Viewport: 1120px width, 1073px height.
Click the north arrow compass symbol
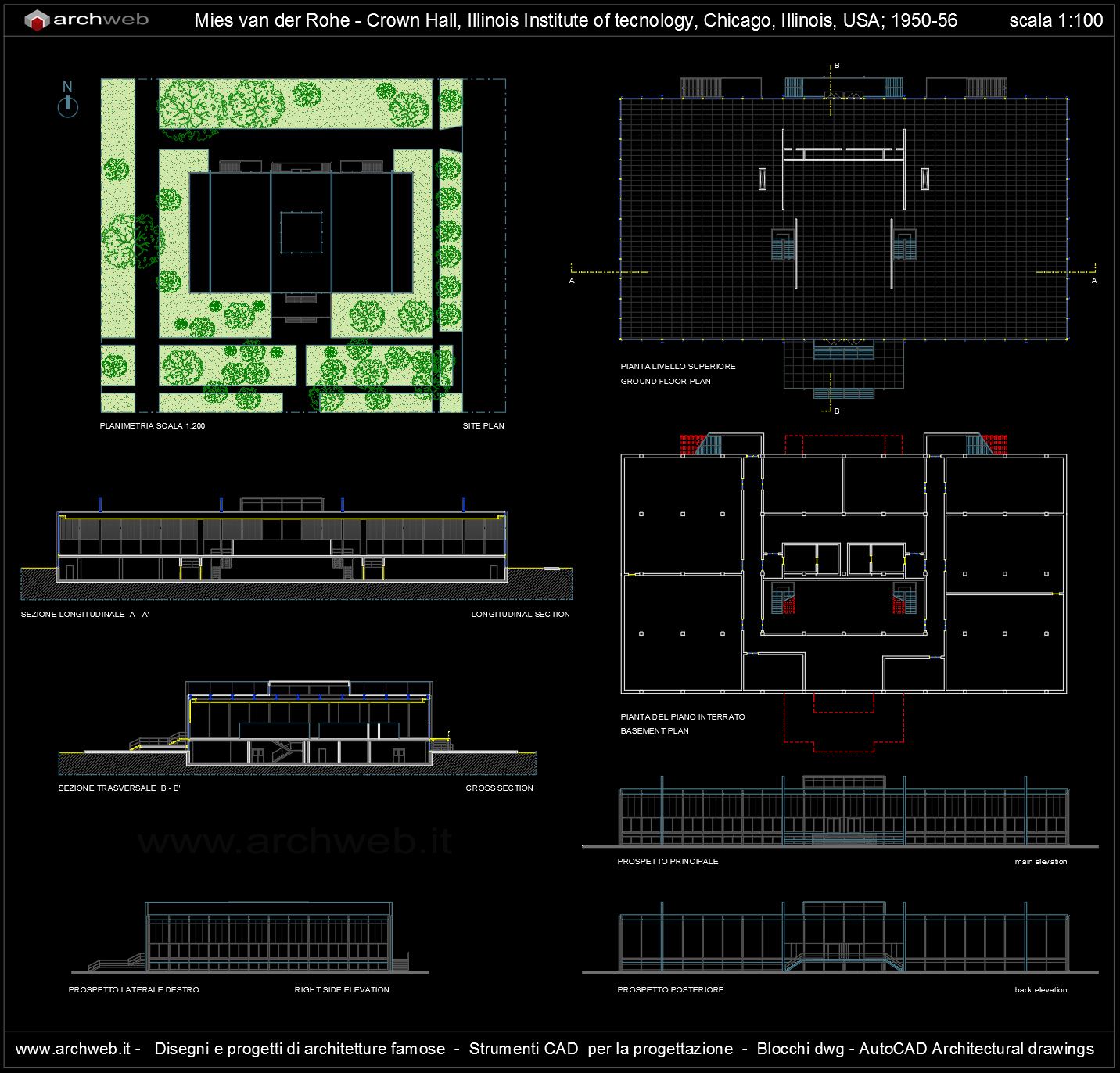(68, 99)
